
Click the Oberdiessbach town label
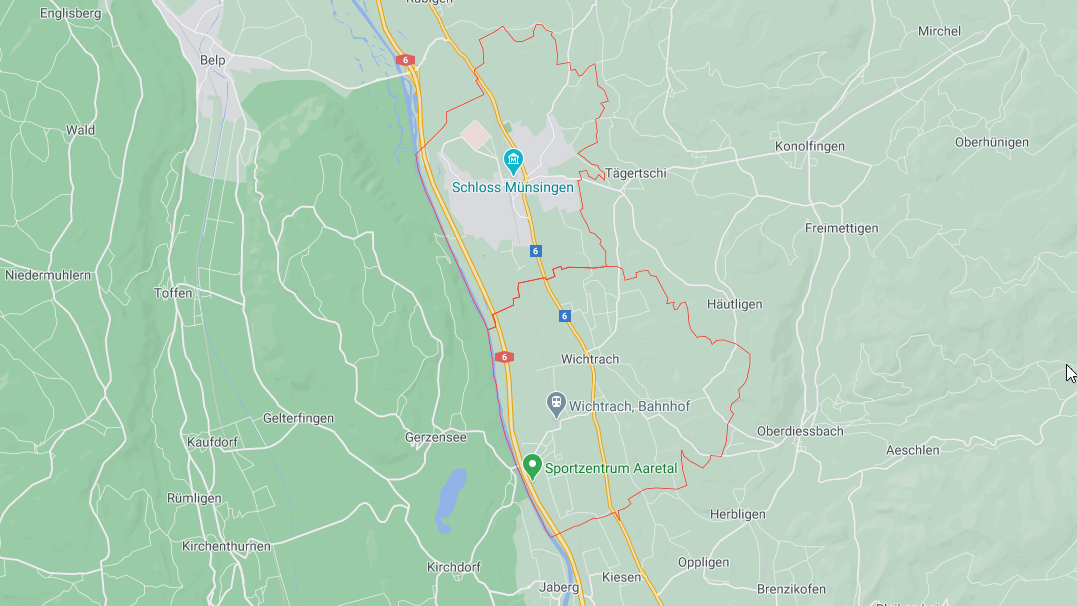[x=800, y=431]
